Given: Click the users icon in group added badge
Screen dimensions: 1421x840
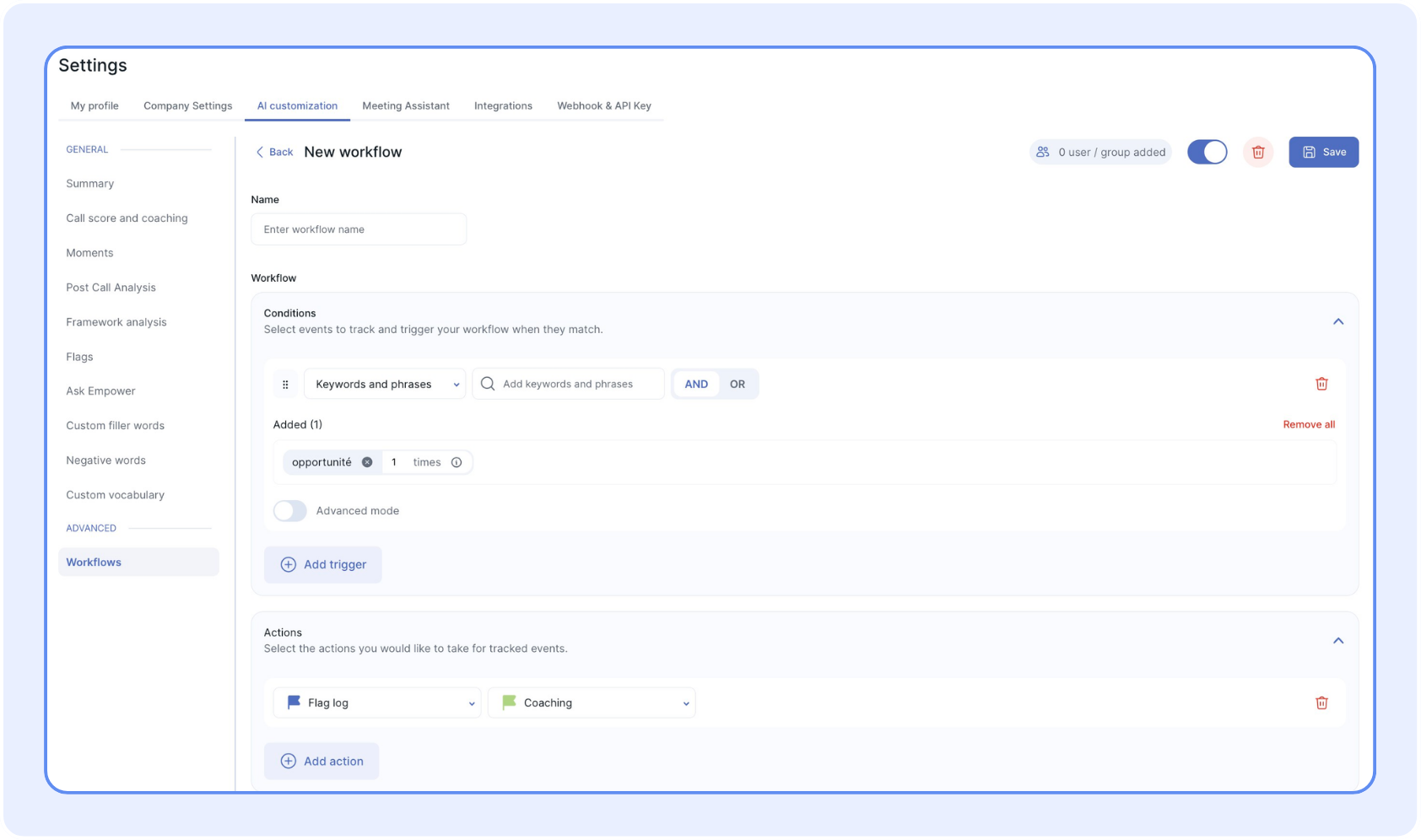Looking at the screenshot, I should click(x=1043, y=153).
